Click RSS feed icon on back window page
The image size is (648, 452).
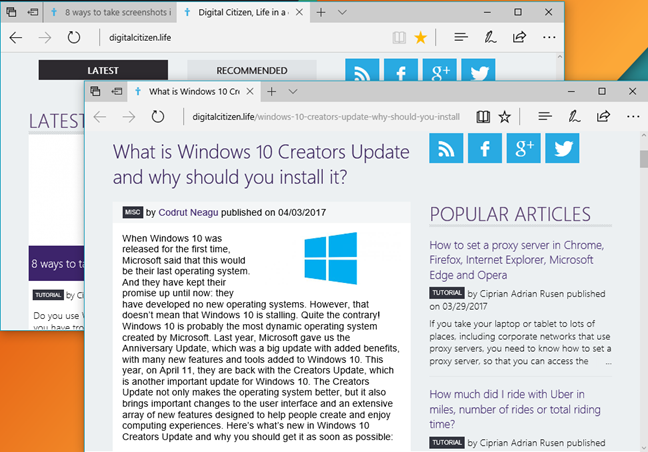[x=362, y=70]
